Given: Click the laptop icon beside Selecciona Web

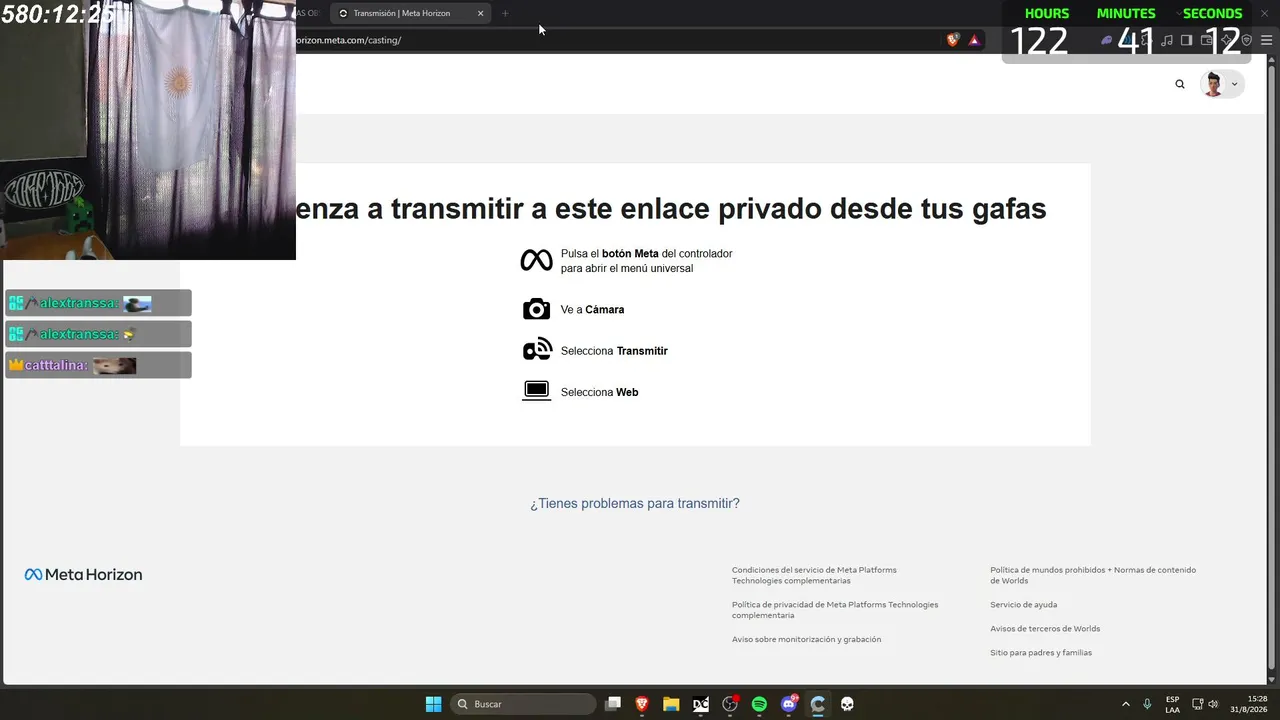Looking at the screenshot, I should [537, 391].
